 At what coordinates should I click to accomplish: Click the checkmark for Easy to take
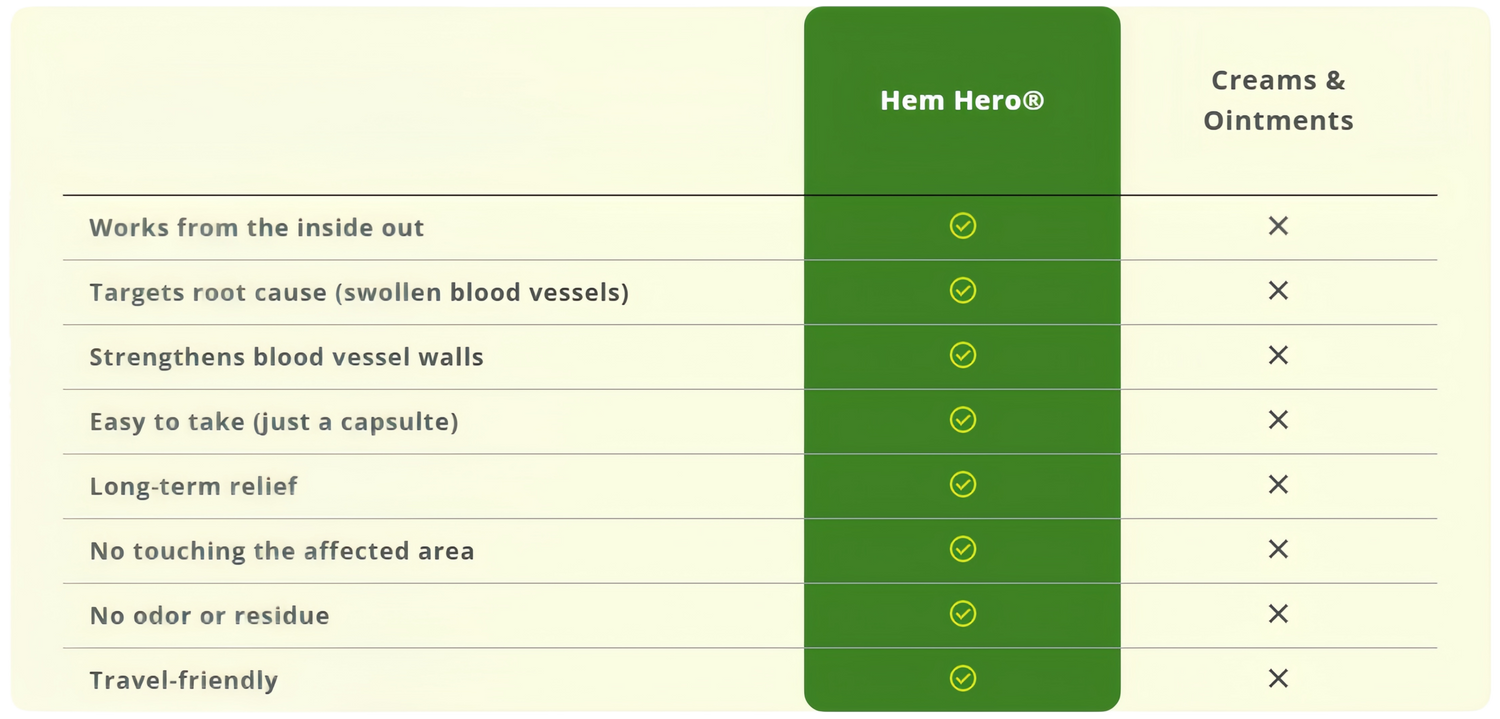coord(962,420)
